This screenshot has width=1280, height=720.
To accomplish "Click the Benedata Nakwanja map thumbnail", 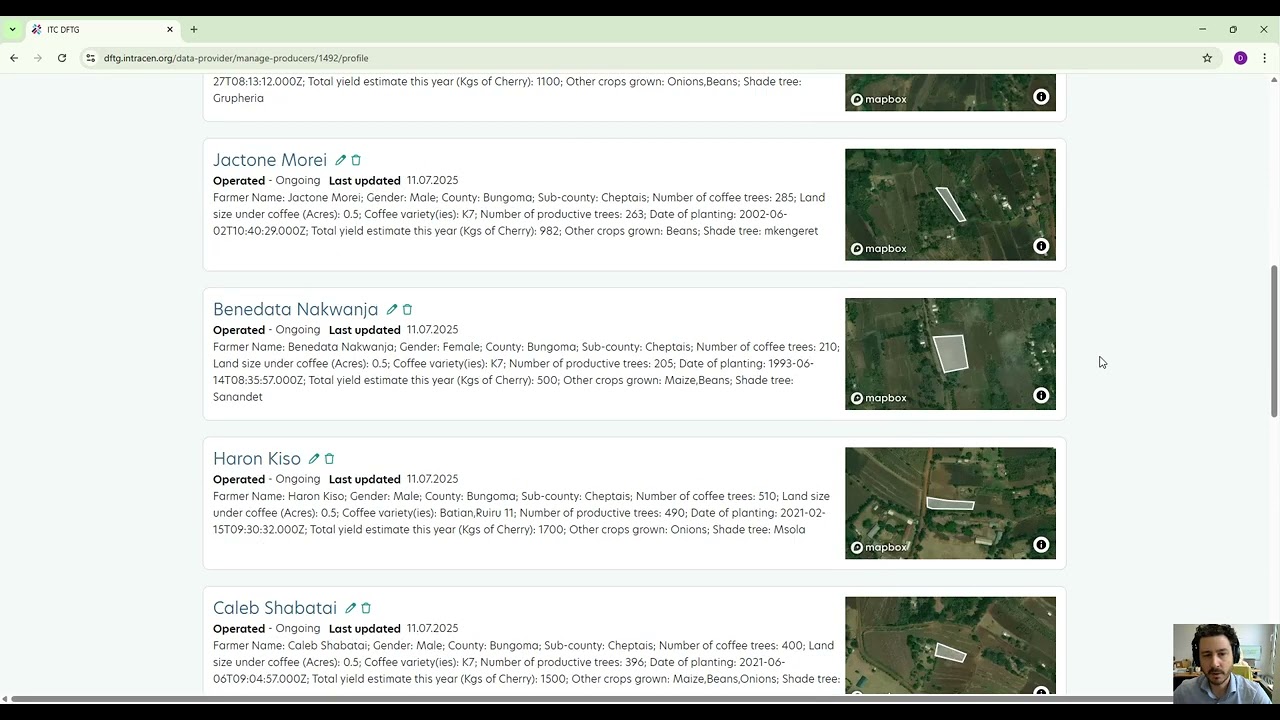I will pyautogui.click(x=950, y=354).
